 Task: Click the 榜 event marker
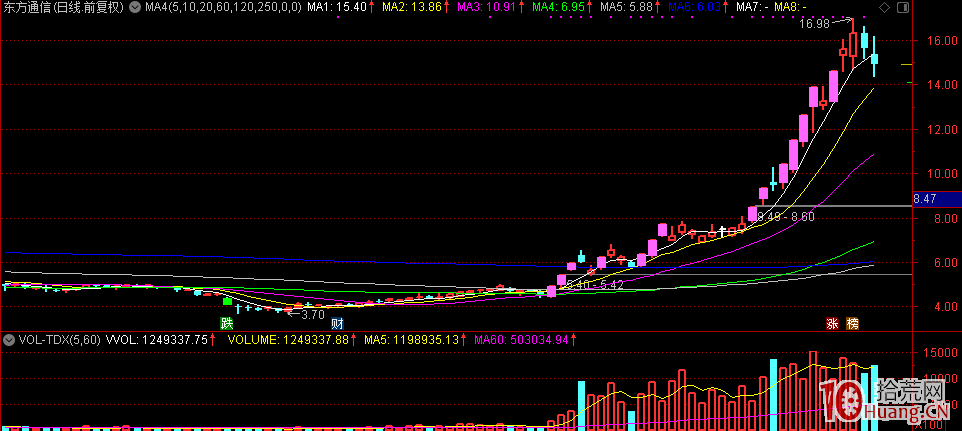[x=852, y=323]
